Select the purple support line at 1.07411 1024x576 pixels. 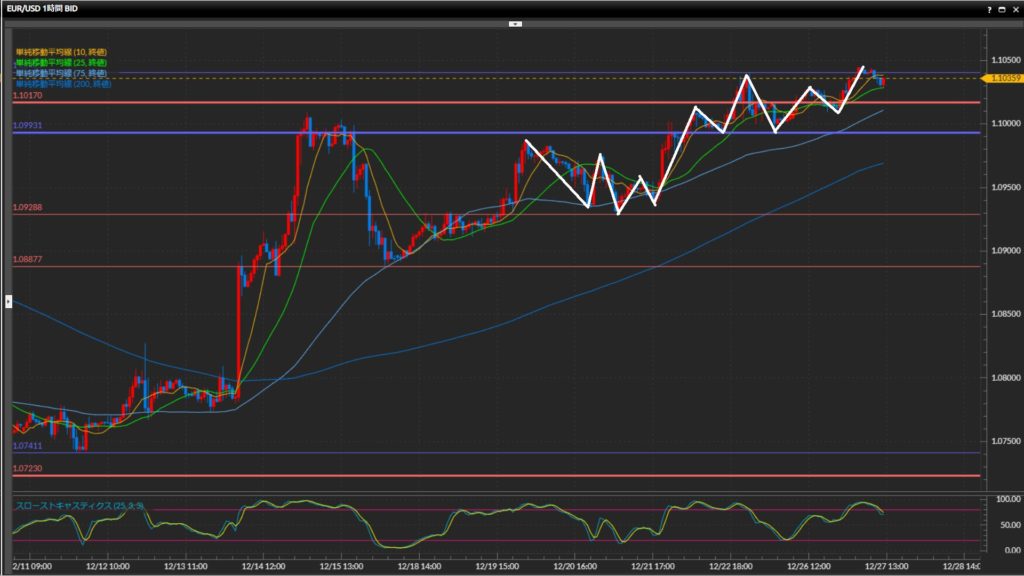(500, 453)
